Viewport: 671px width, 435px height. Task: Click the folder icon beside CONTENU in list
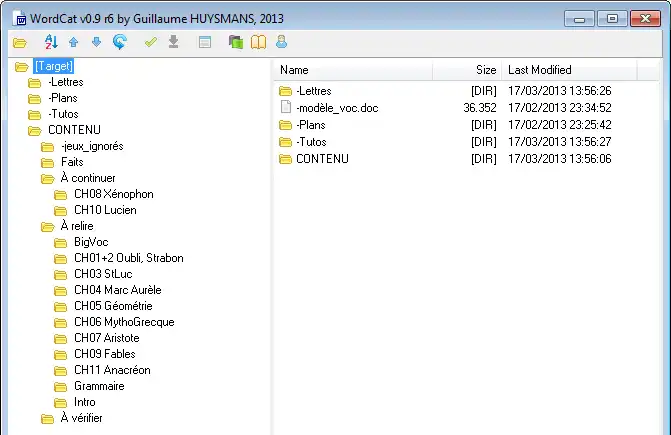[x=285, y=159]
